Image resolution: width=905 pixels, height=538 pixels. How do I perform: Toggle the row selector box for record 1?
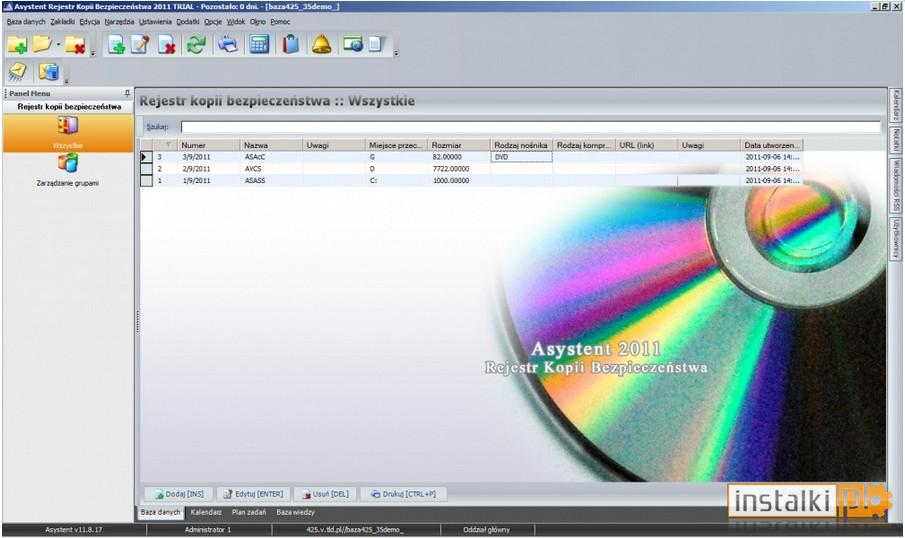point(147,181)
